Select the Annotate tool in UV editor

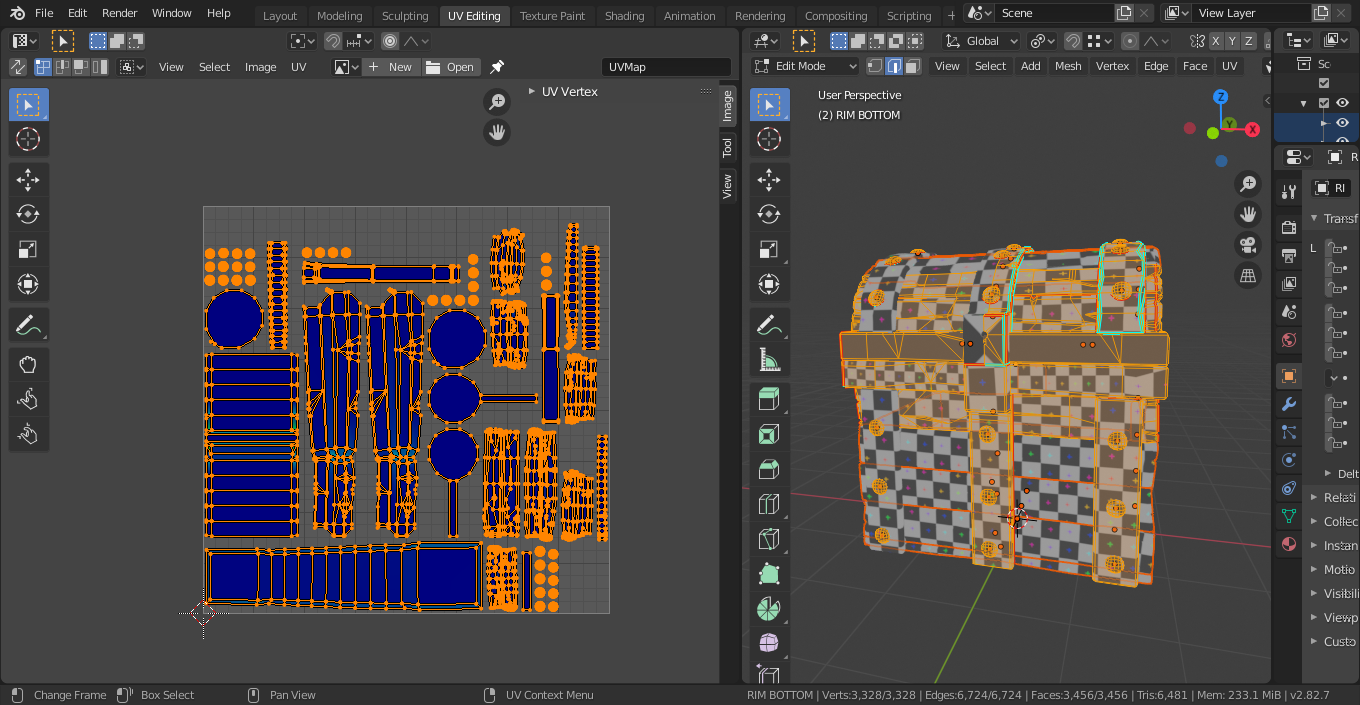(x=28, y=324)
